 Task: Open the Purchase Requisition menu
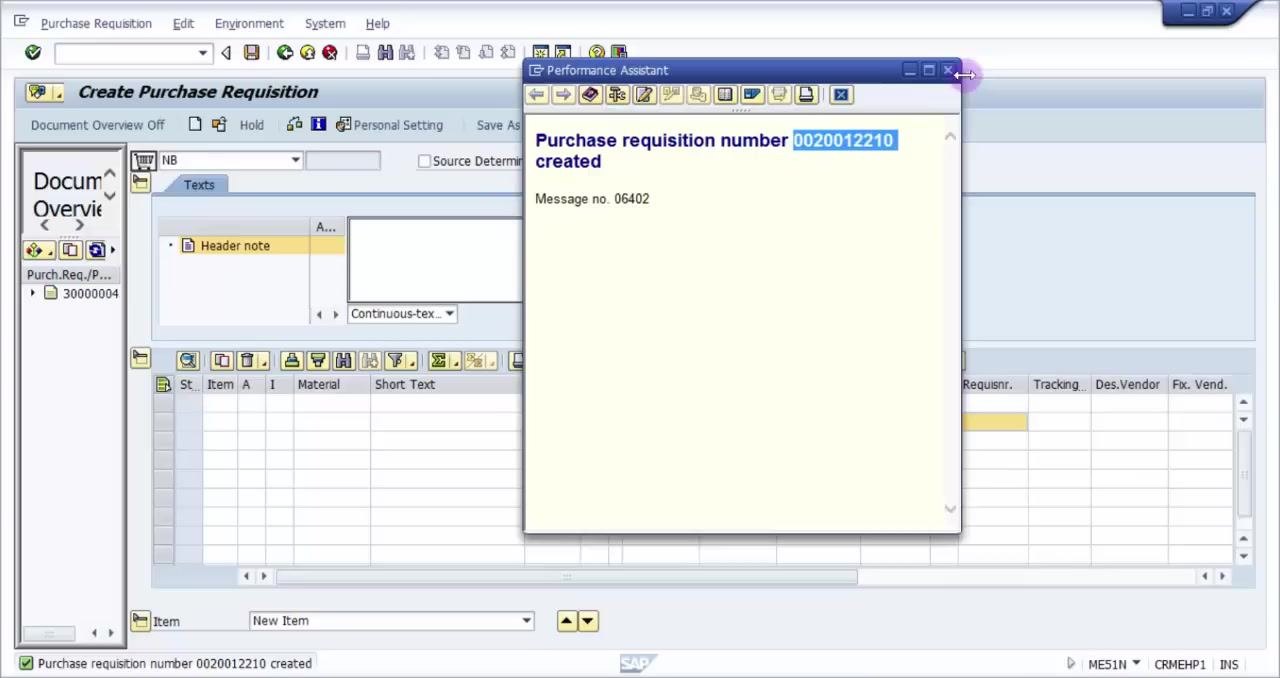pyautogui.click(x=96, y=23)
